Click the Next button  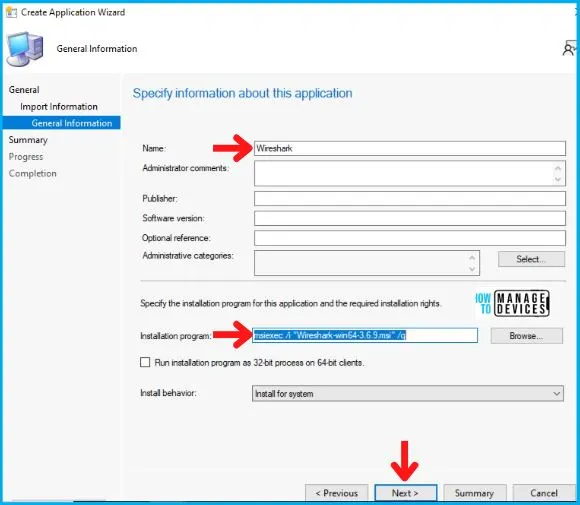click(x=406, y=493)
